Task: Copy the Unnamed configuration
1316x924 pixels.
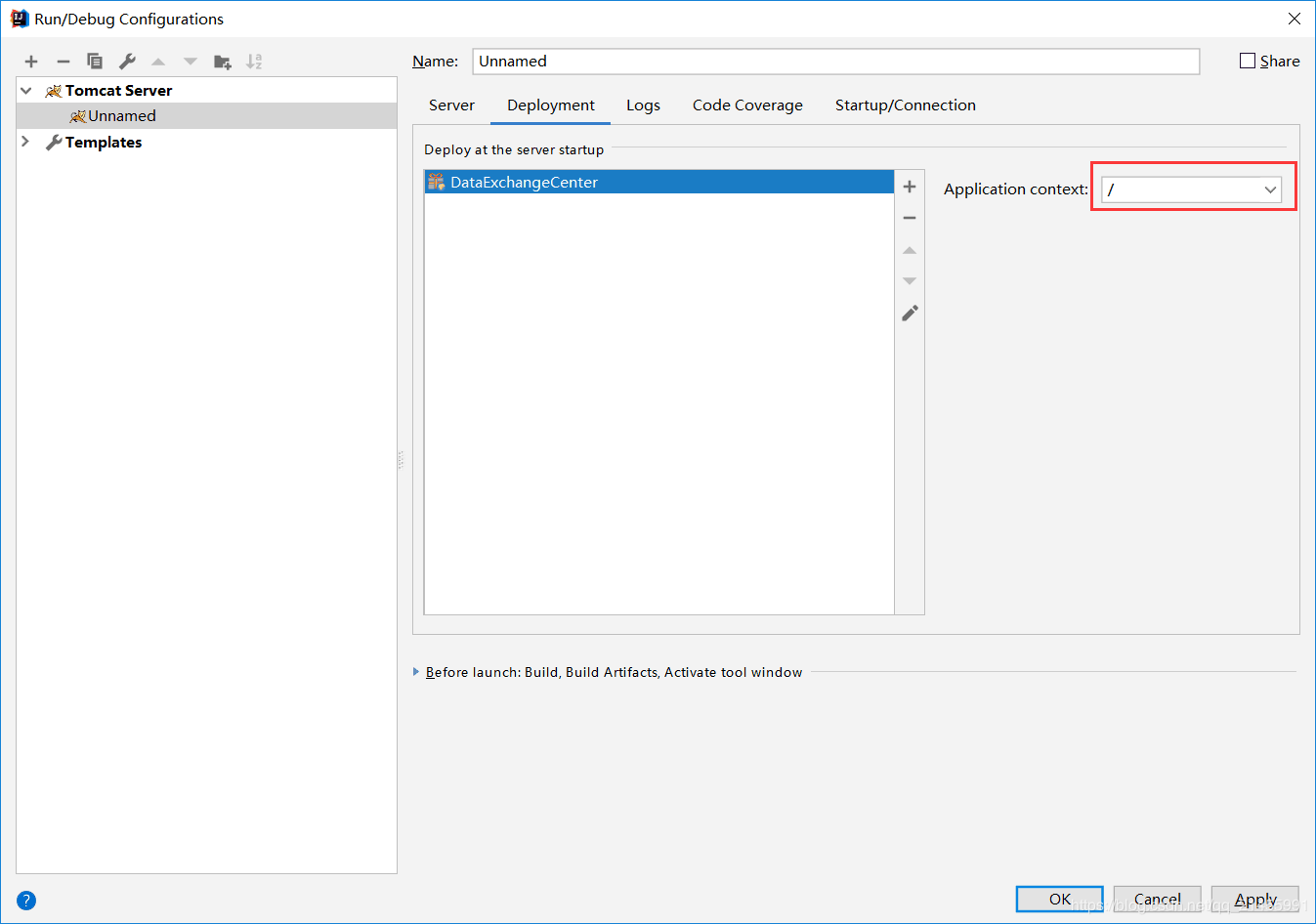Action: [x=95, y=61]
